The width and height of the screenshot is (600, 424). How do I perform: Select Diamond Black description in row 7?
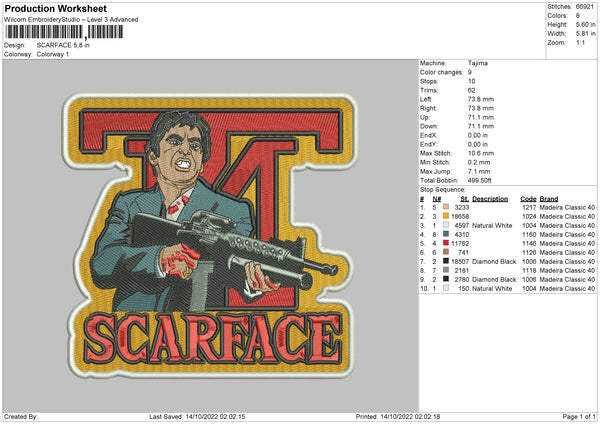494,261
